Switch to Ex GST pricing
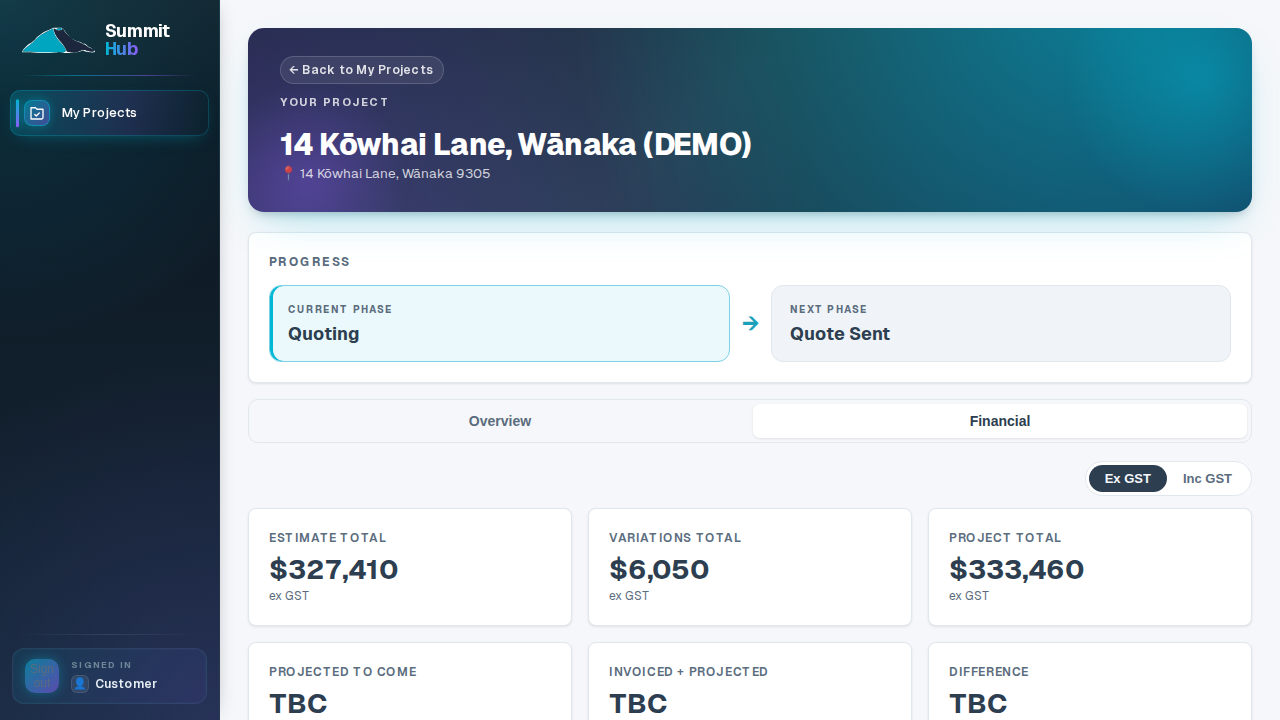This screenshot has height=720, width=1280. (1128, 478)
